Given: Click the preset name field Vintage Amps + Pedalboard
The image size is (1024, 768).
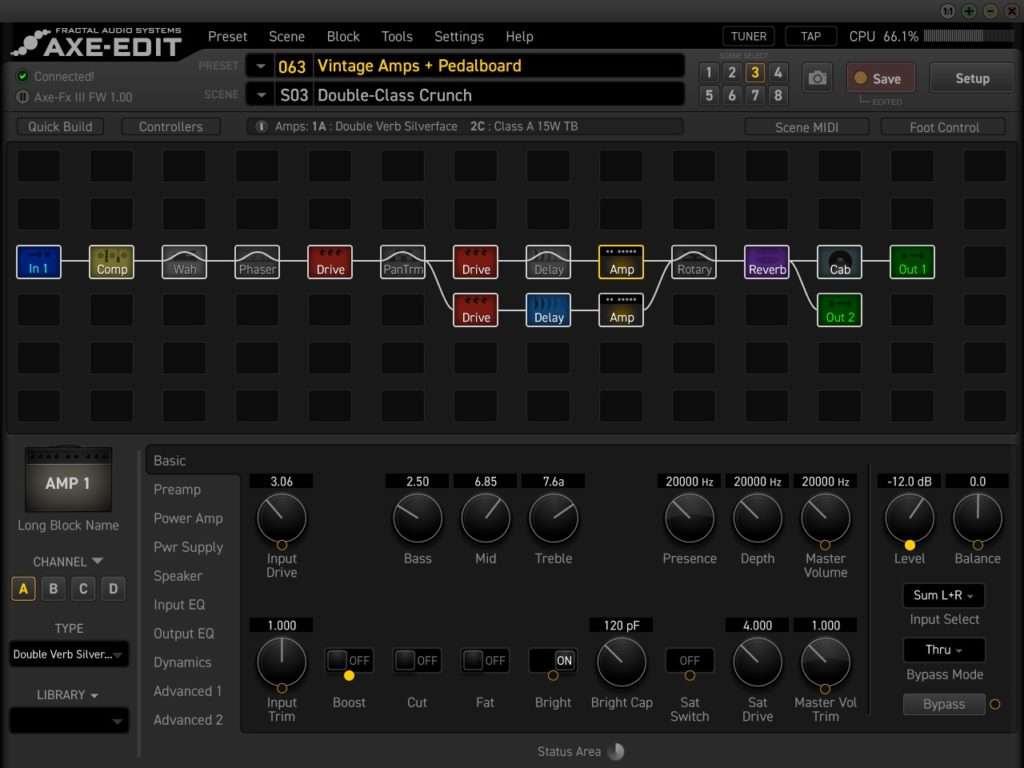Looking at the screenshot, I should (x=498, y=66).
